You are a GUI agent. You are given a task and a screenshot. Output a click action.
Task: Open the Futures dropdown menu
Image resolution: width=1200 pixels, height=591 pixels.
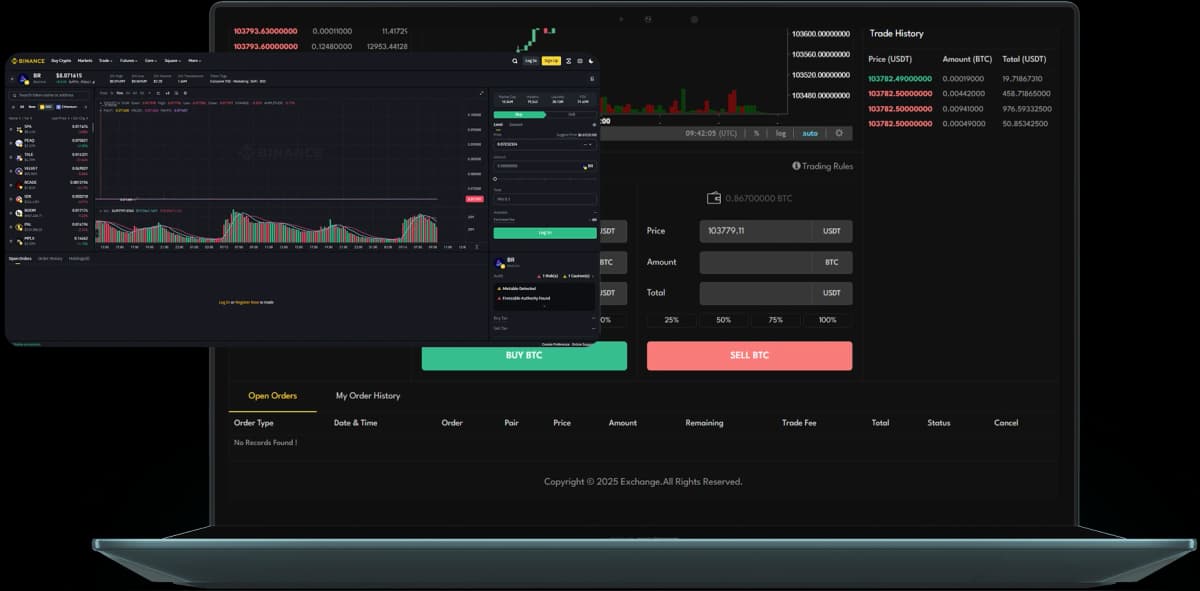[127, 61]
